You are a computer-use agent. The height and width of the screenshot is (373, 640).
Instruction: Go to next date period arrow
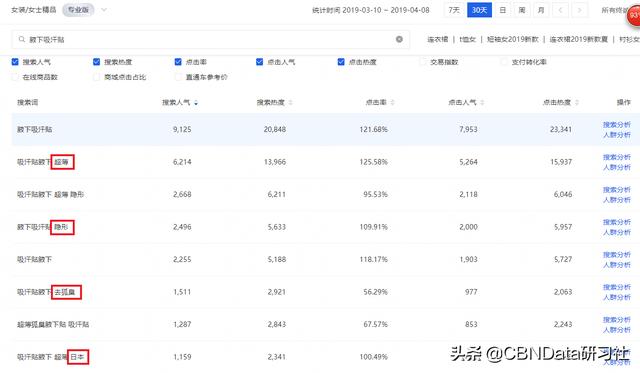click(580, 10)
